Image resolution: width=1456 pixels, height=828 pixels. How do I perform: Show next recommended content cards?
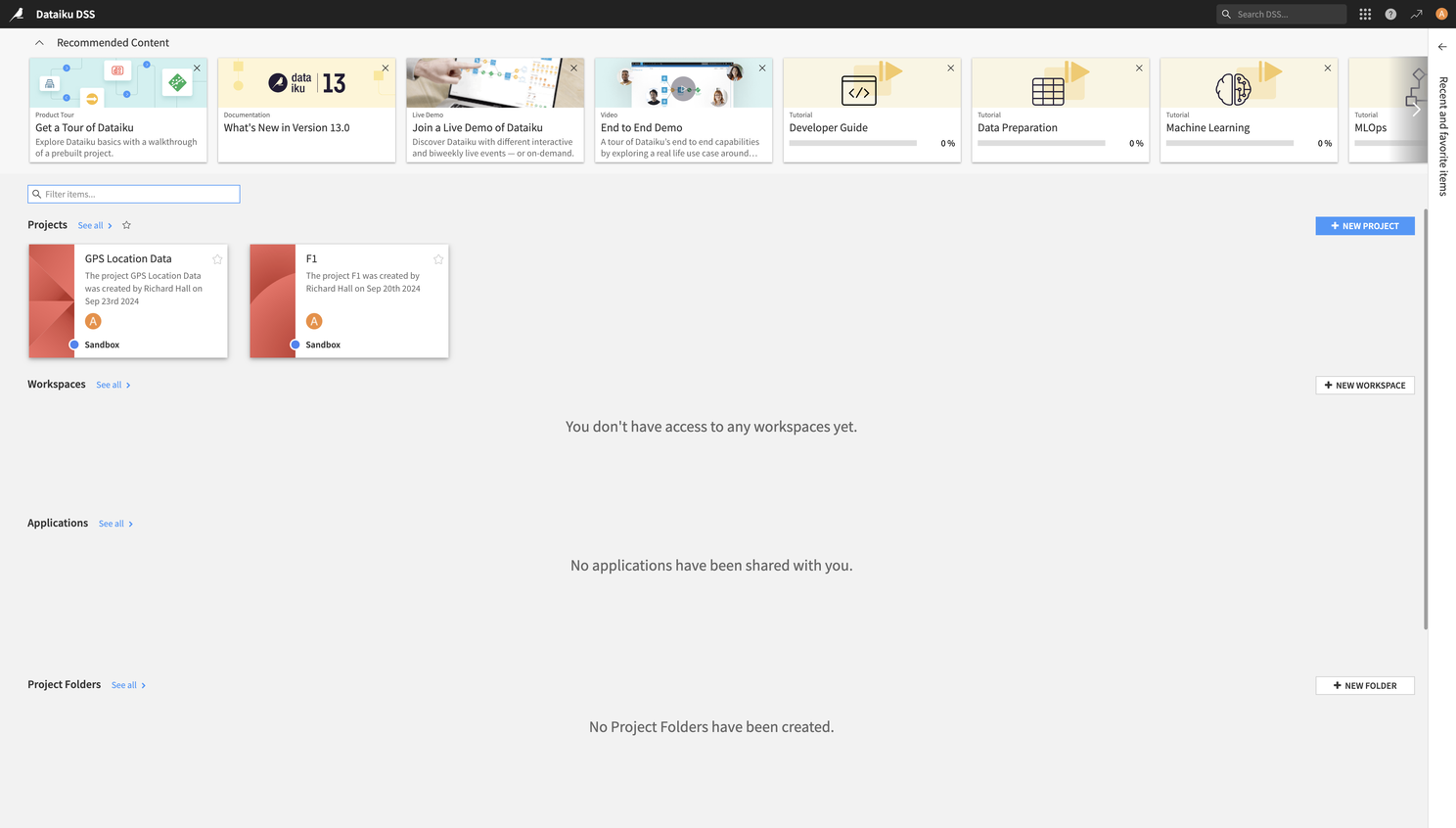point(1416,110)
